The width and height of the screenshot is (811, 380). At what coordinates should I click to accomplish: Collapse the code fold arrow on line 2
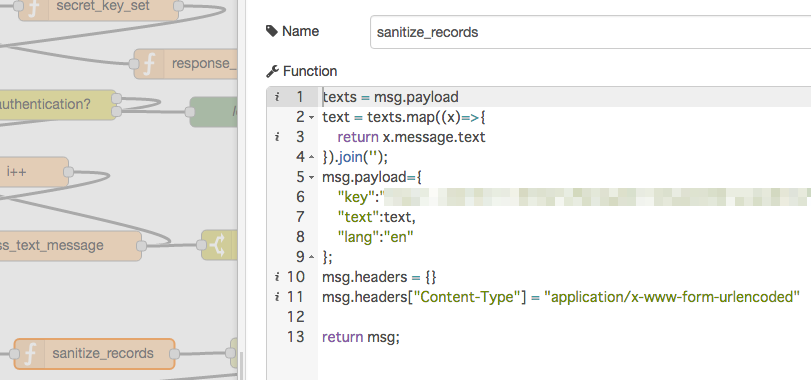pos(311,118)
